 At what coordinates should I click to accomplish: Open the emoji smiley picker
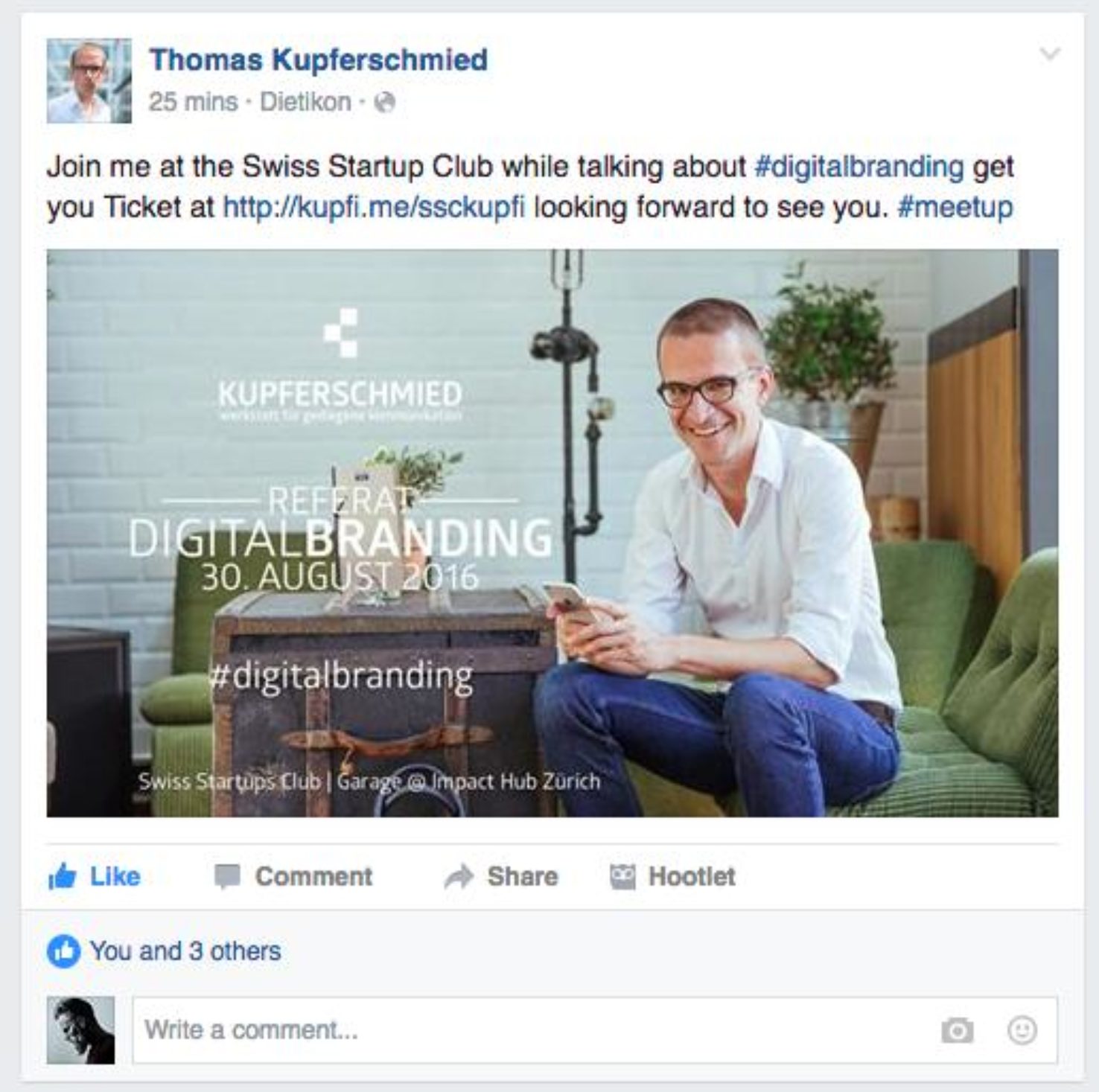(1022, 1030)
